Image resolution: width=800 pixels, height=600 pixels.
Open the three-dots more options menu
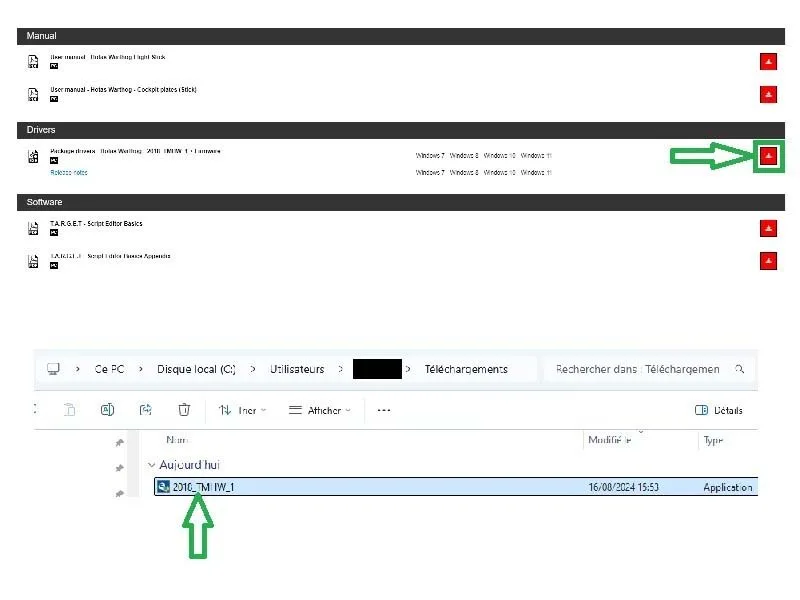(x=384, y=410)
